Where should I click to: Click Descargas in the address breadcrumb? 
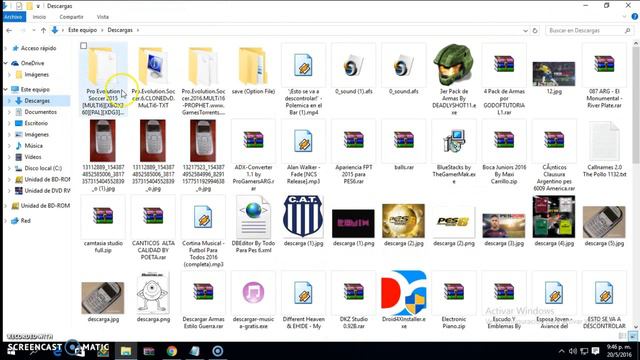(120, 30)
